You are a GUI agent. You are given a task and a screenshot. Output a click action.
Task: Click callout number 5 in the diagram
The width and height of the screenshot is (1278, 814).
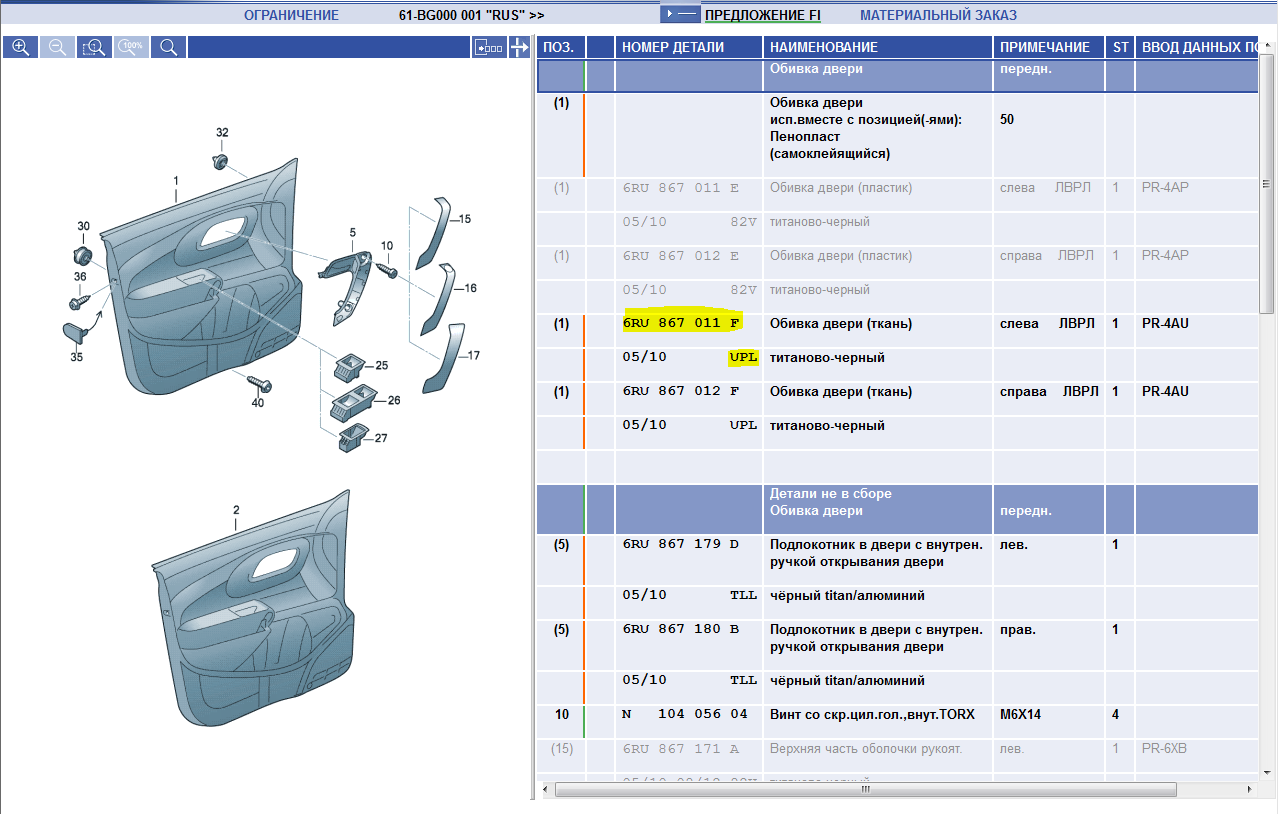click(x=352, y=233)
